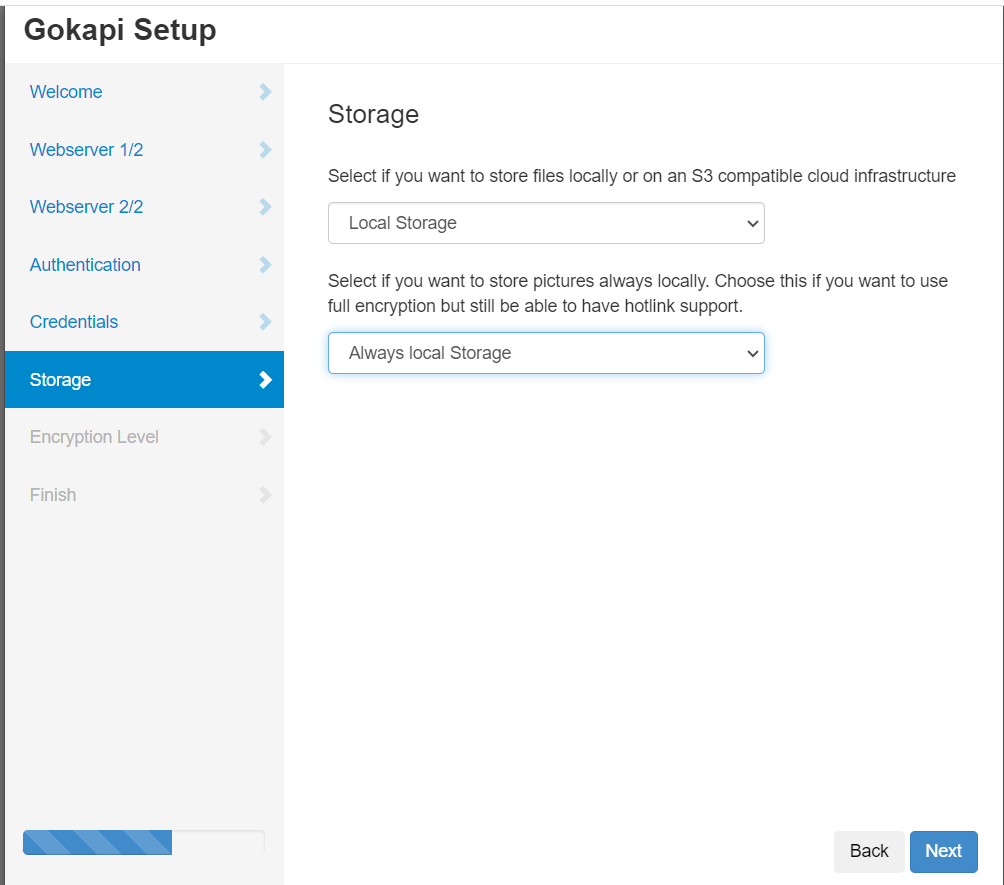Click the chevron icon beside Webserver 2/2
The image size is (1004, 885).
pyautogui.click(x=265, y=207)
